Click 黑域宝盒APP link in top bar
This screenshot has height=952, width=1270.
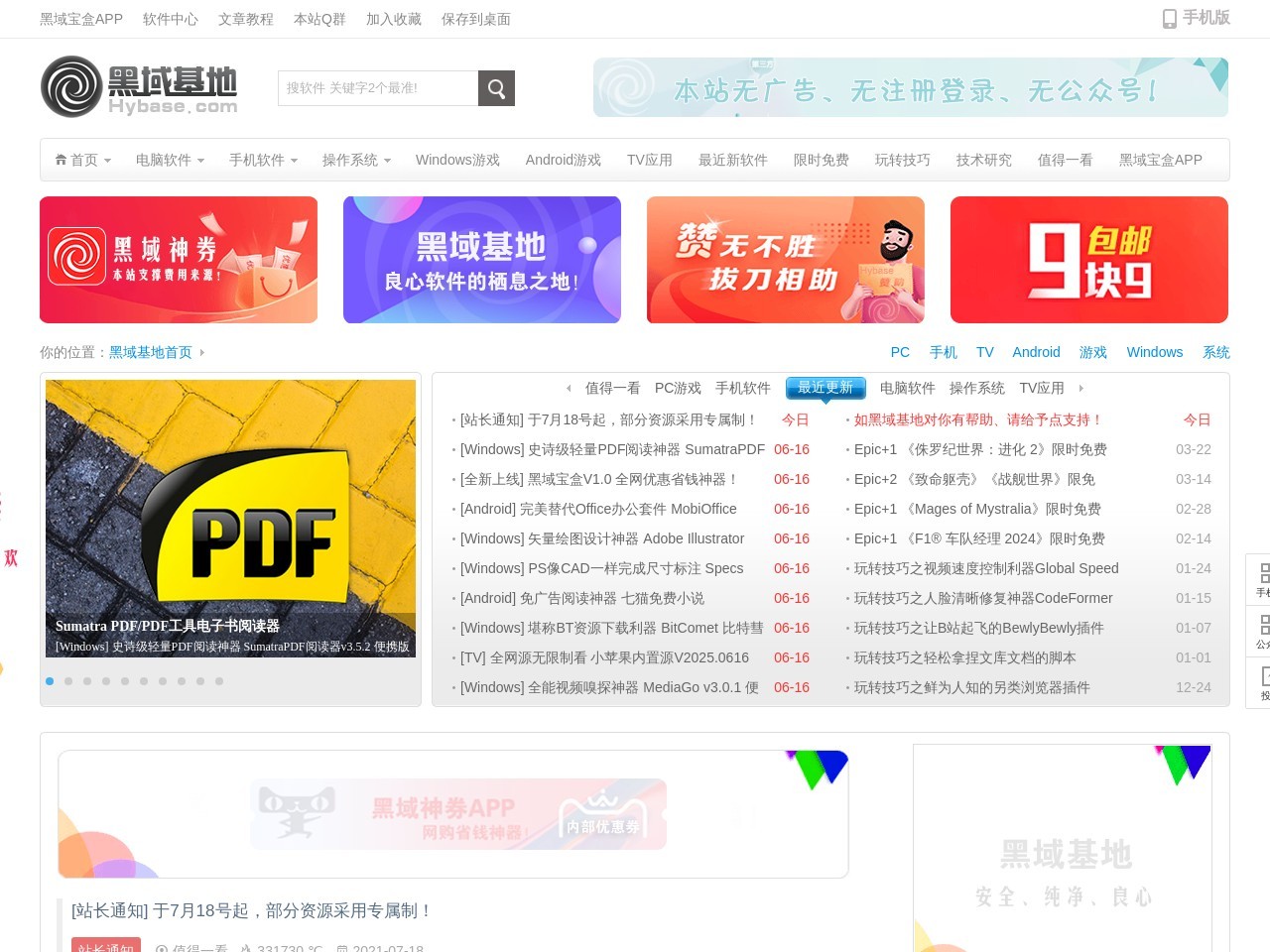click(x=81, y=19)
